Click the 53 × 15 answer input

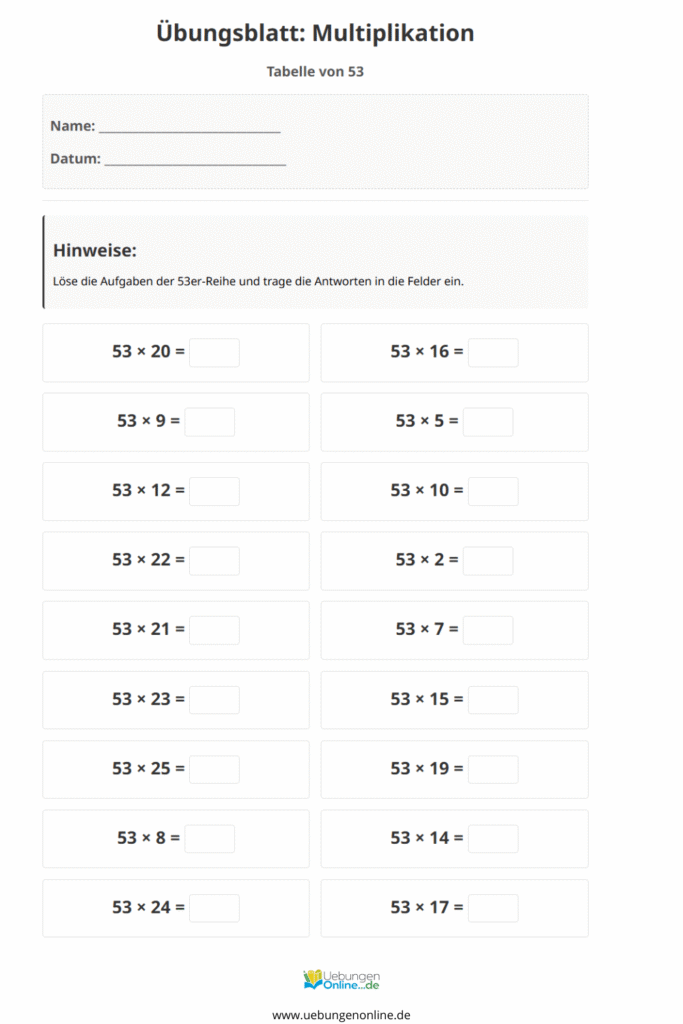pyautogui.click(x=493, y=700)
